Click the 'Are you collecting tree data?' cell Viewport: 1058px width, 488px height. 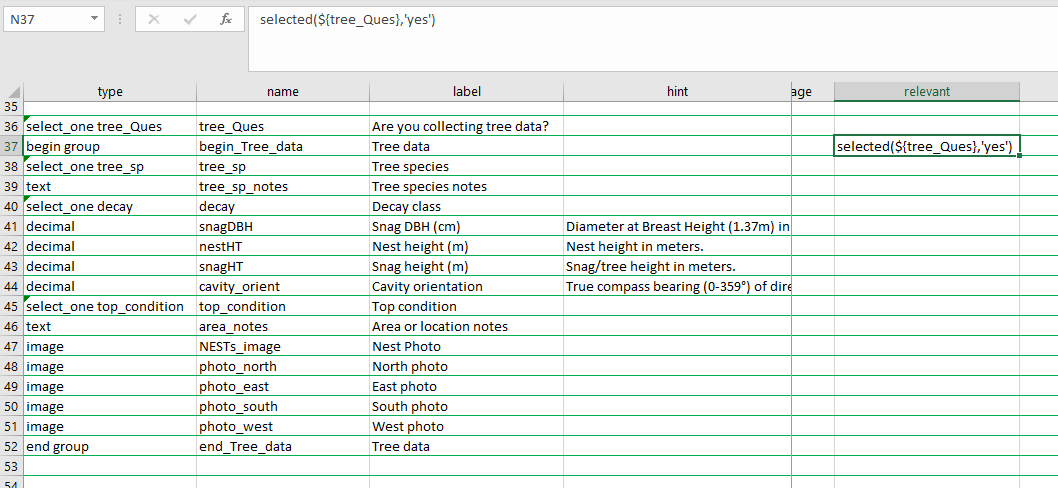click(466, 127)
